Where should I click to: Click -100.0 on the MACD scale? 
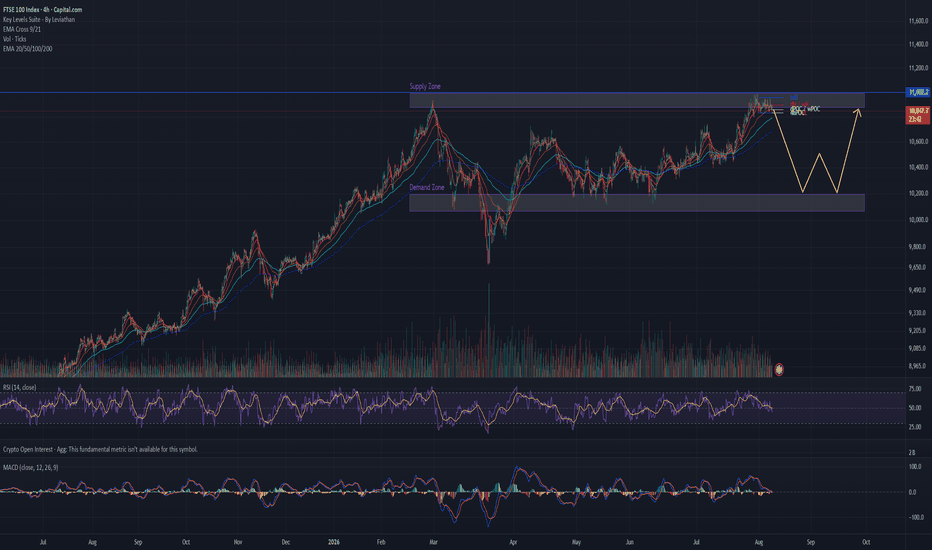point(914,517)
